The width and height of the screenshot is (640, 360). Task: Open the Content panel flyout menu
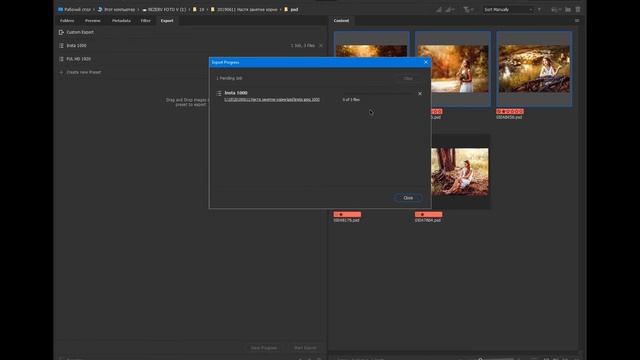click(577, 20)
